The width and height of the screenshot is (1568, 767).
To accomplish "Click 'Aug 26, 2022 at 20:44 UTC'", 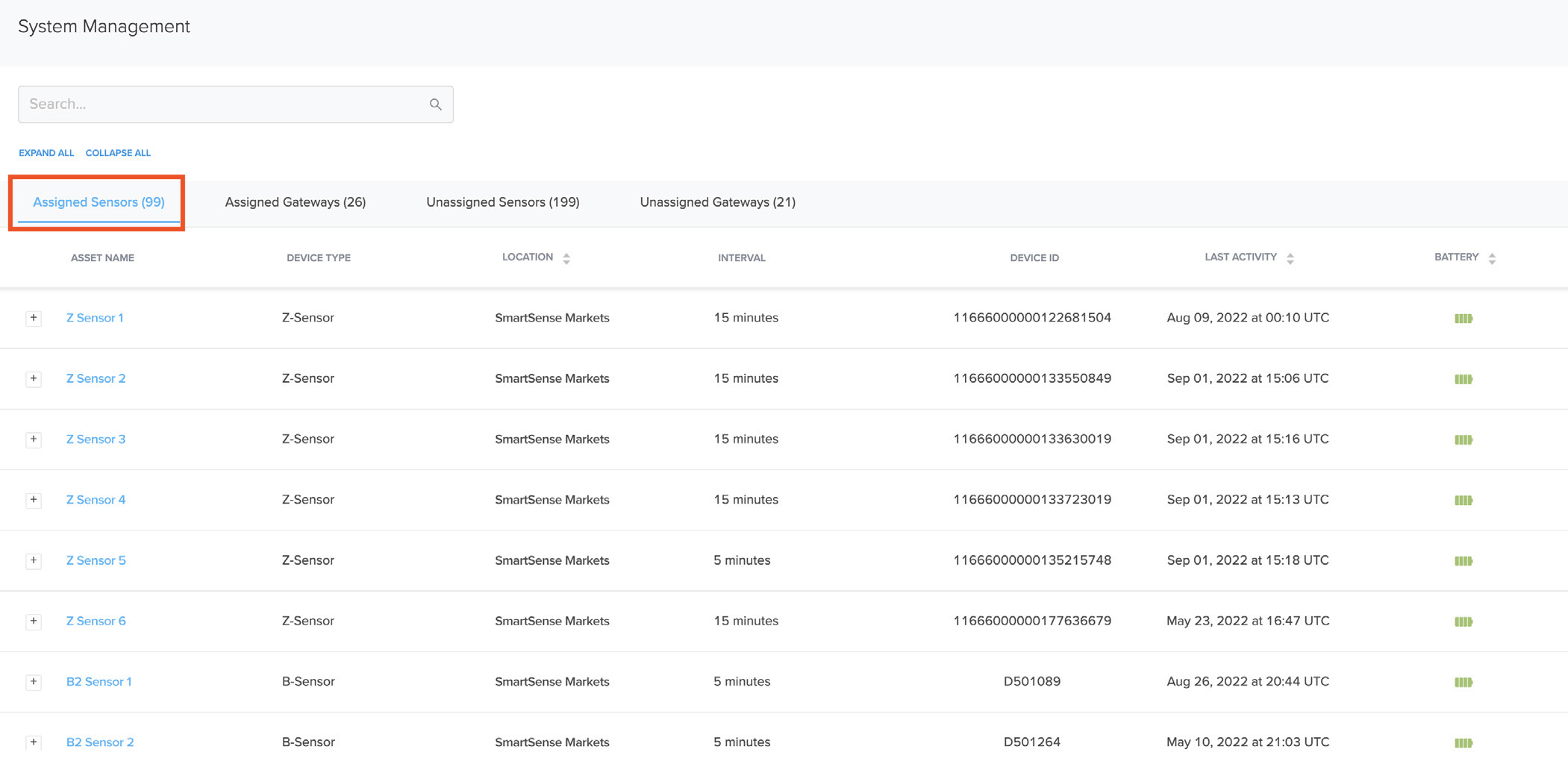I will pyautogui.click(x=1248, y=681).
